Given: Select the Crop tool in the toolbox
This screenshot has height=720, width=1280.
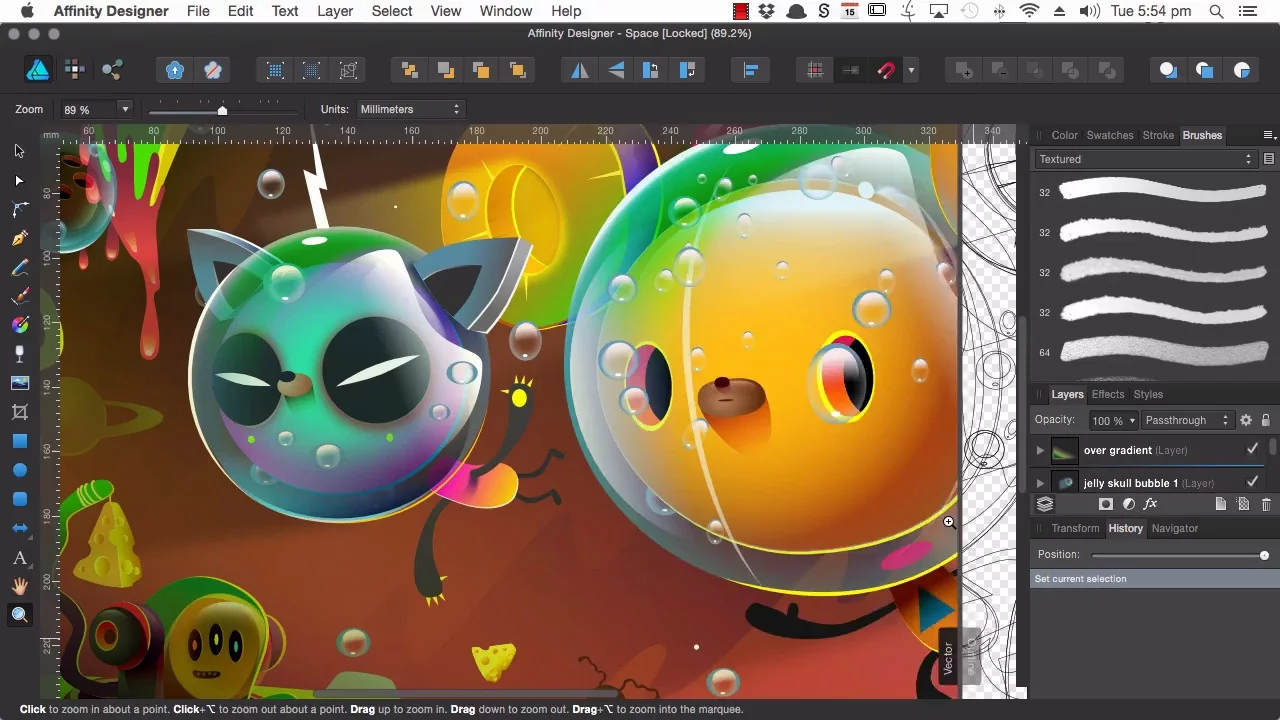Looking at the screenshot, I should coord(19,412).
